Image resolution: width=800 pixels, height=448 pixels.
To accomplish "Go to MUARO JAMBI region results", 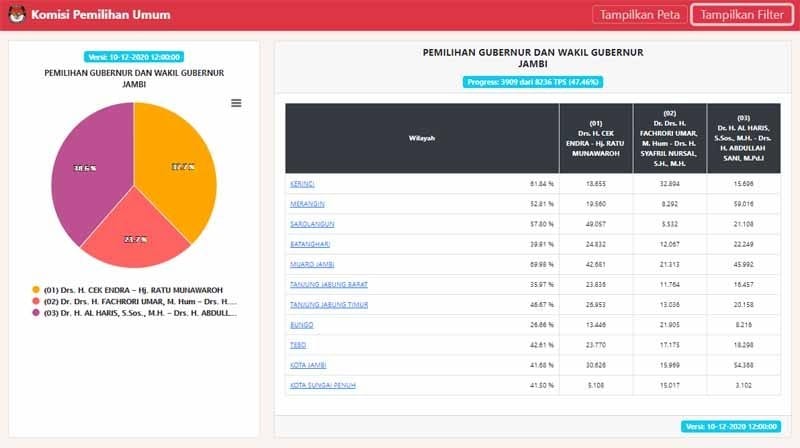I will pyautogui.click(x=309, y=264).
